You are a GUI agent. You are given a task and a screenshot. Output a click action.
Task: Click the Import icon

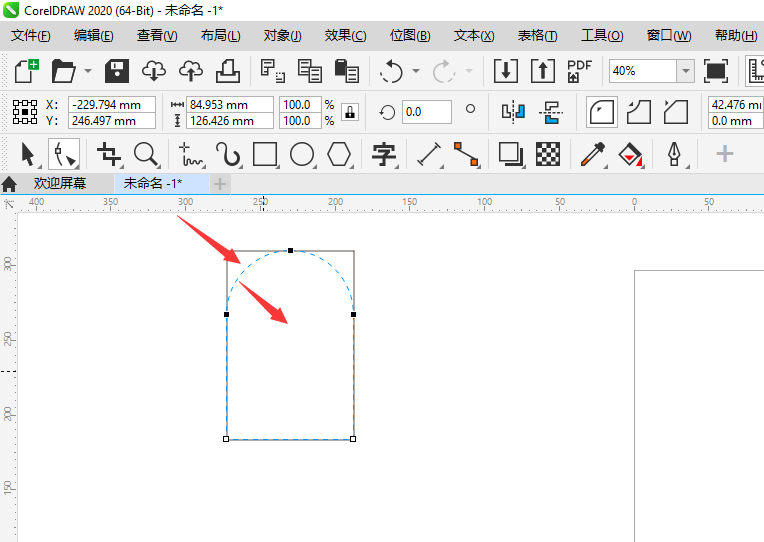[506, 71]
